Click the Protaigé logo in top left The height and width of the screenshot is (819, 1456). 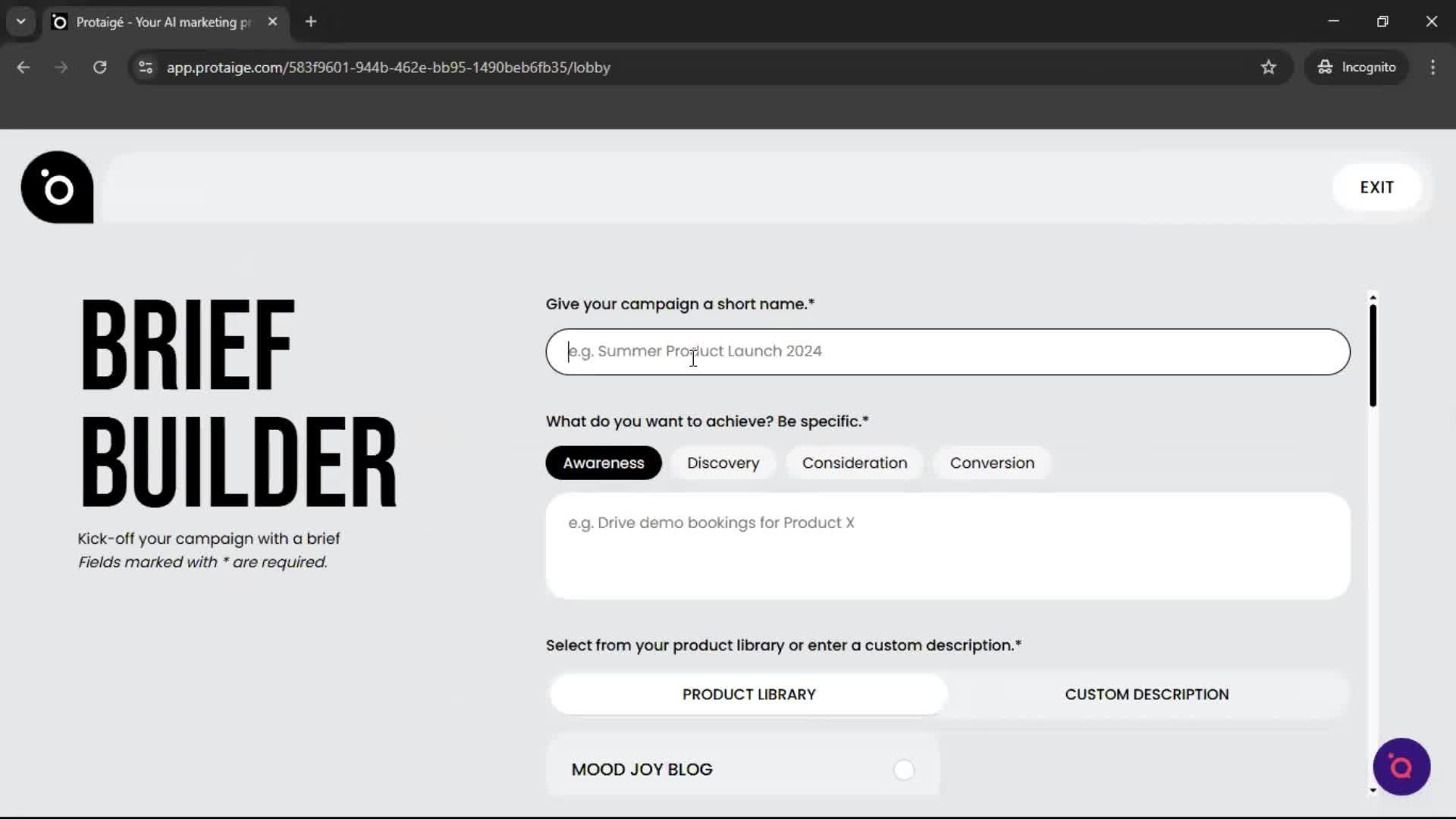57,187
